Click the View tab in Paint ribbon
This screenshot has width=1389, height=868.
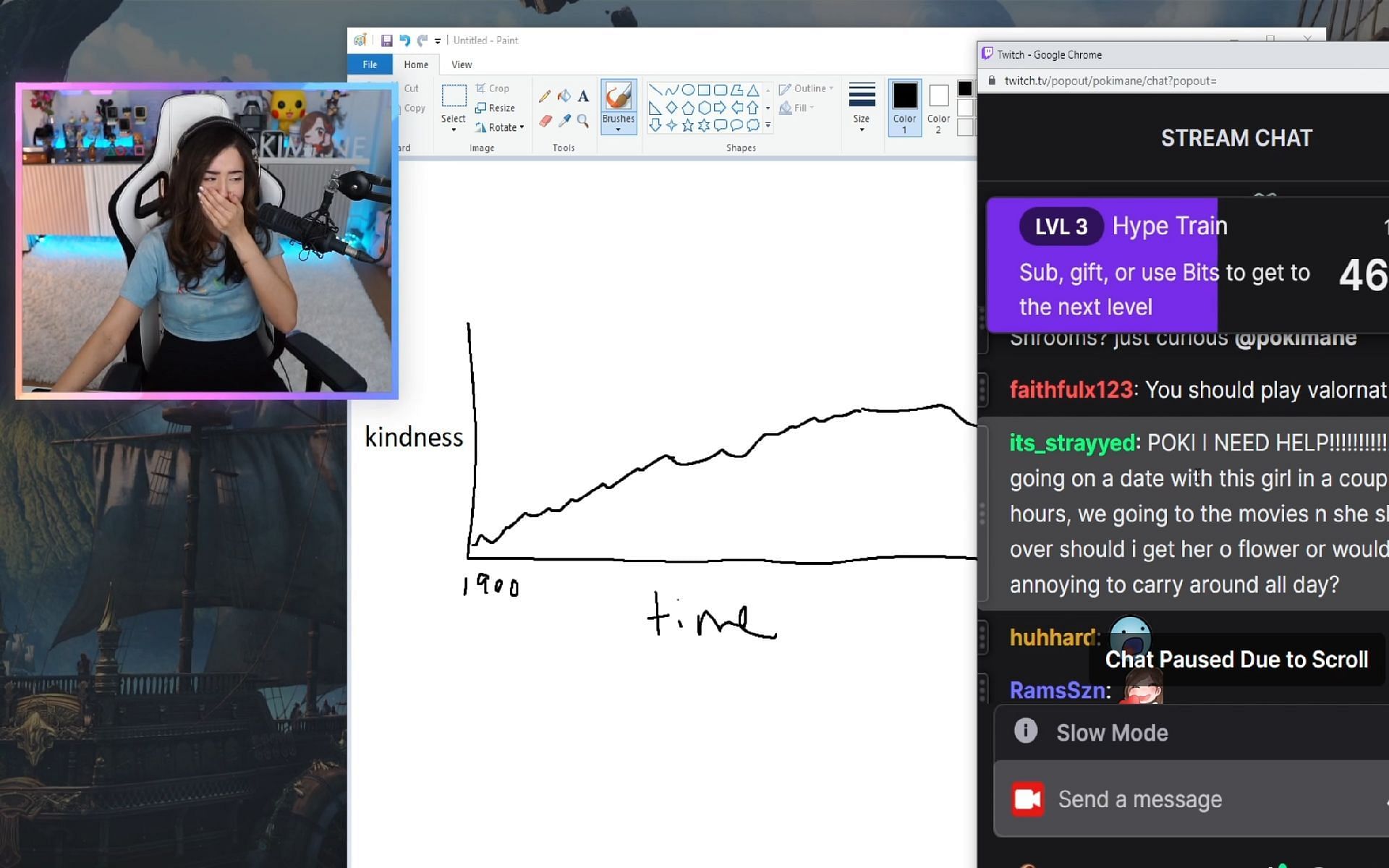click(461, 64)
